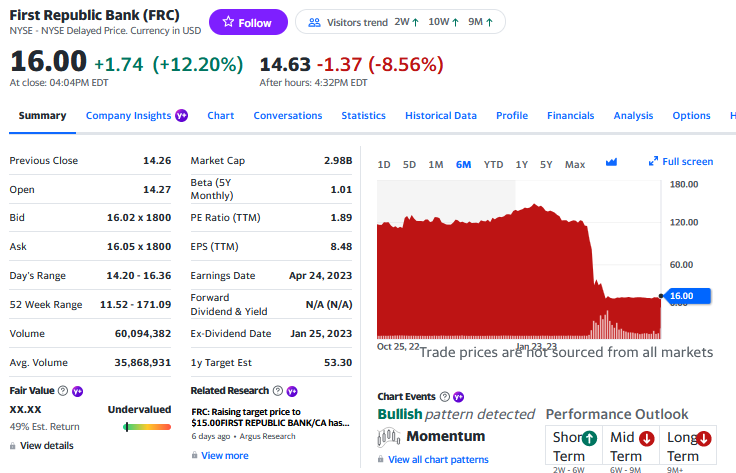Viewport: 736px width, 473px height.
Task: Click the premium badge beside Company Insights
Action: click(x=182, y=115)
